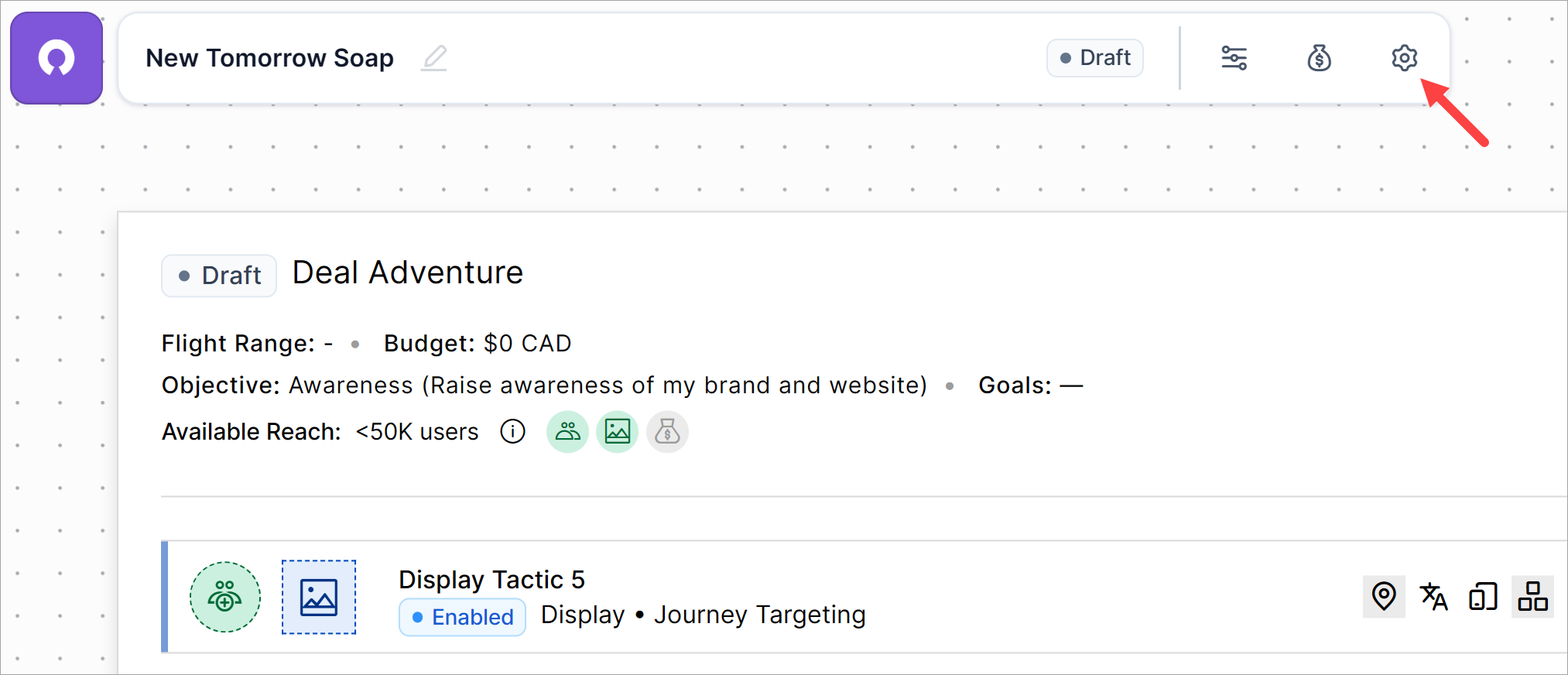The height and width of the screenshot is (675, 1568).
Task: Click grey budget bag status icon
Action: point(667,431)
